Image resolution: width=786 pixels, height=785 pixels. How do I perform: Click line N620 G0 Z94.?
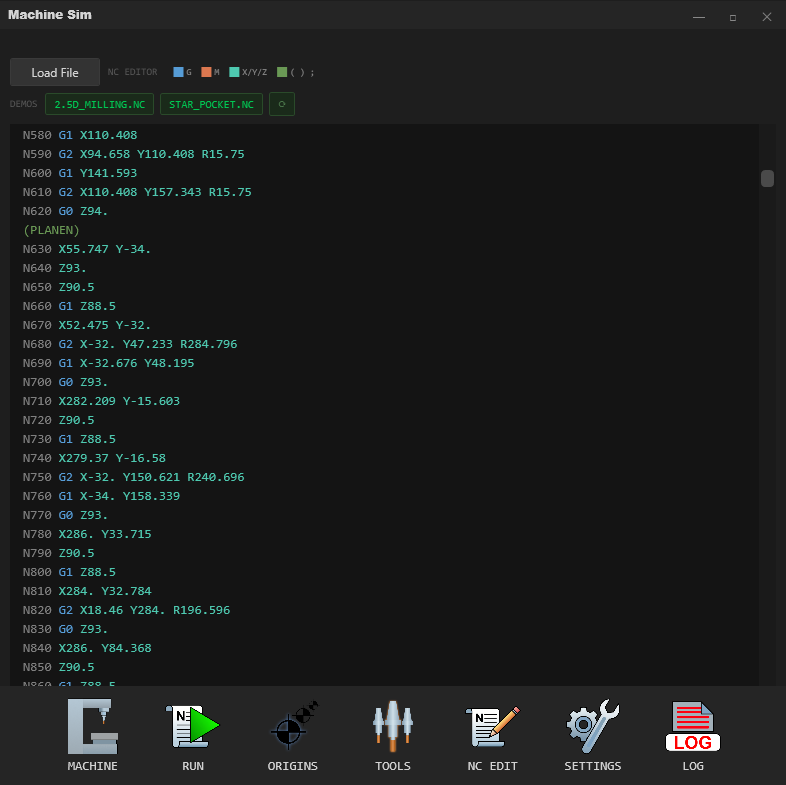point(65,211)
